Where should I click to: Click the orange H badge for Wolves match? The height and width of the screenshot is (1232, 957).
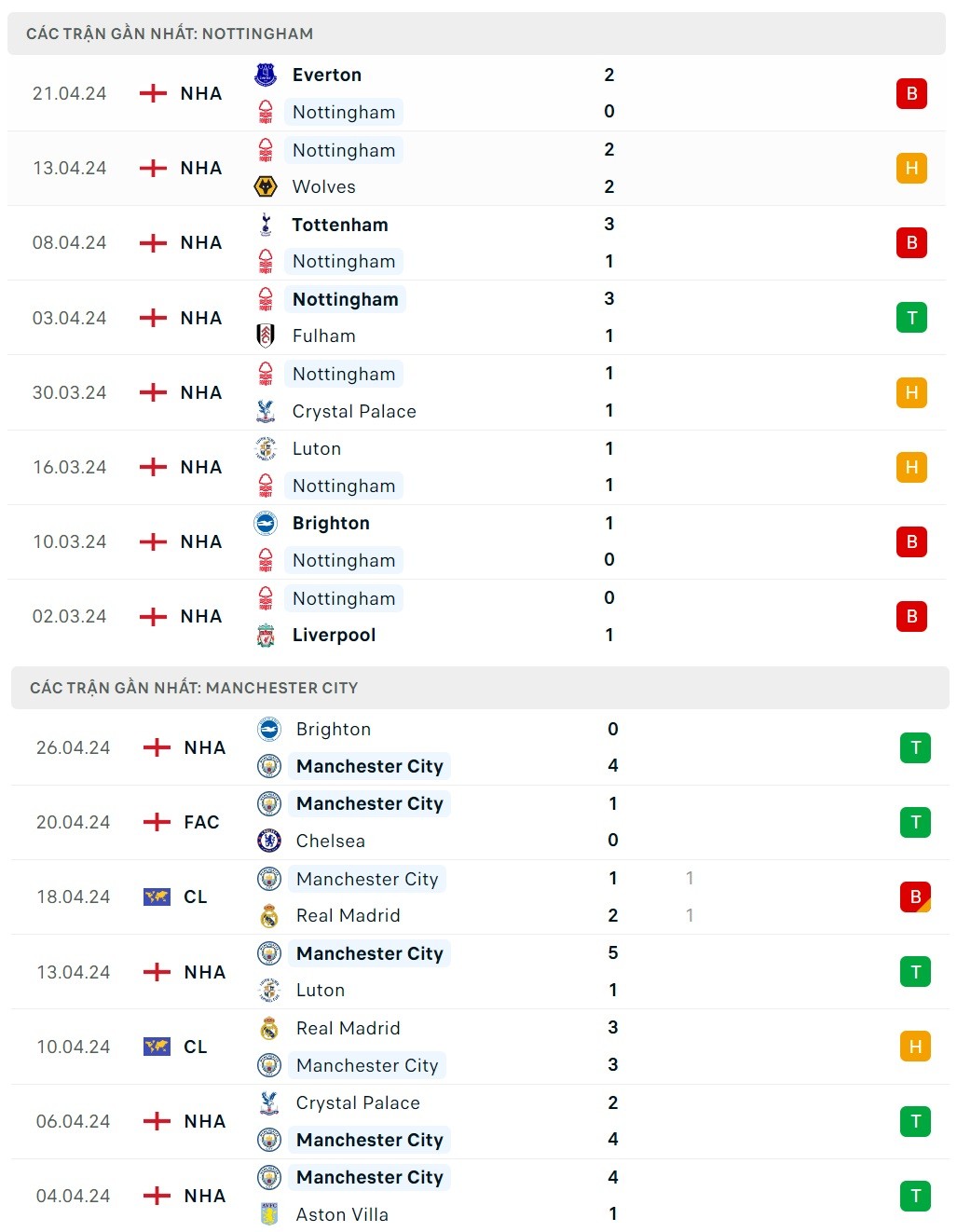pos(911,168)
